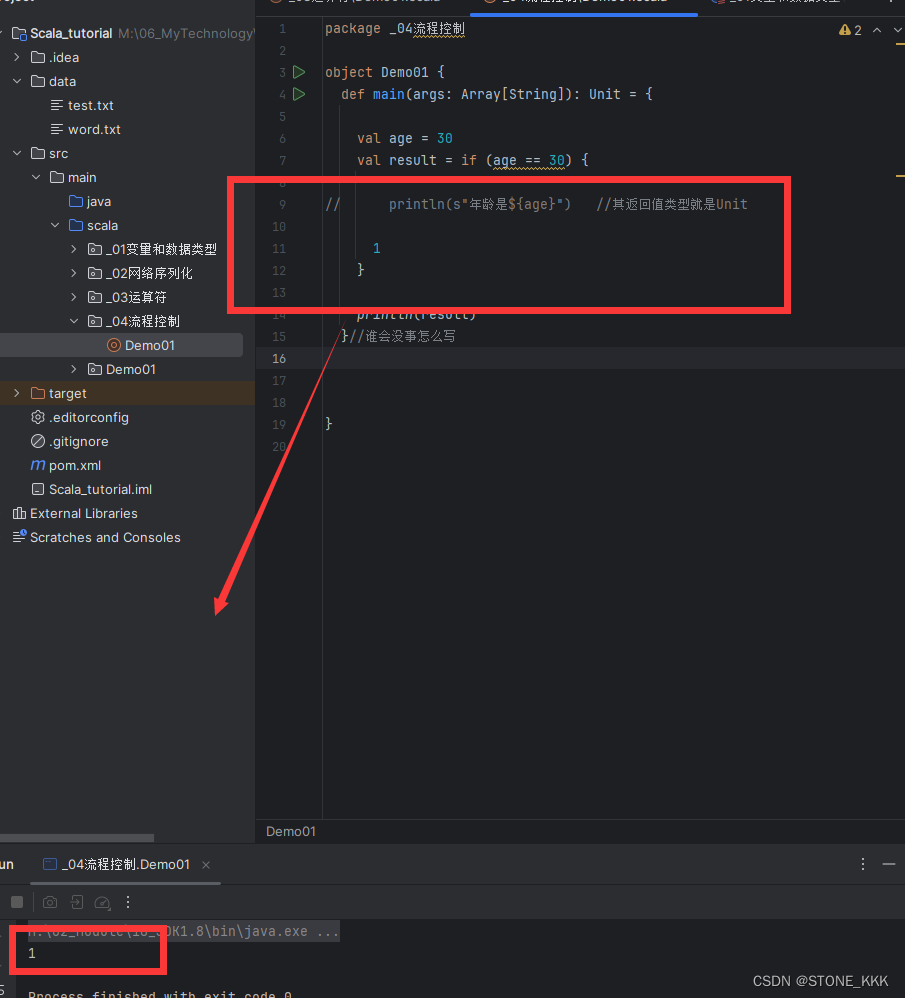Hide the Run tool window
Image resolution: width=905 pixels, height=998 pixels.
(889, 864)
